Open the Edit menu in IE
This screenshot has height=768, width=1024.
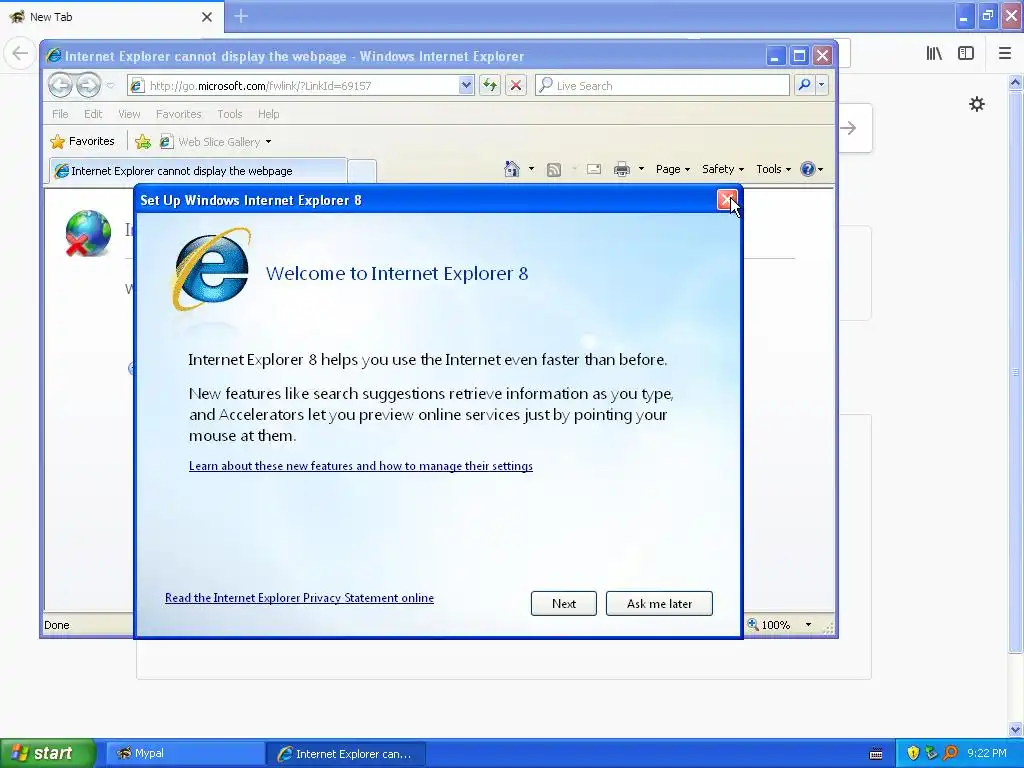point(93,114)
